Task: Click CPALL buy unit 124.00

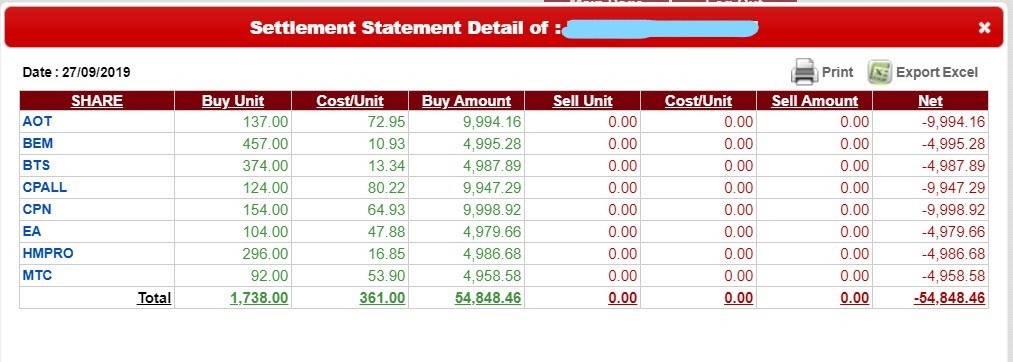Action: click(x=266, y=188)
